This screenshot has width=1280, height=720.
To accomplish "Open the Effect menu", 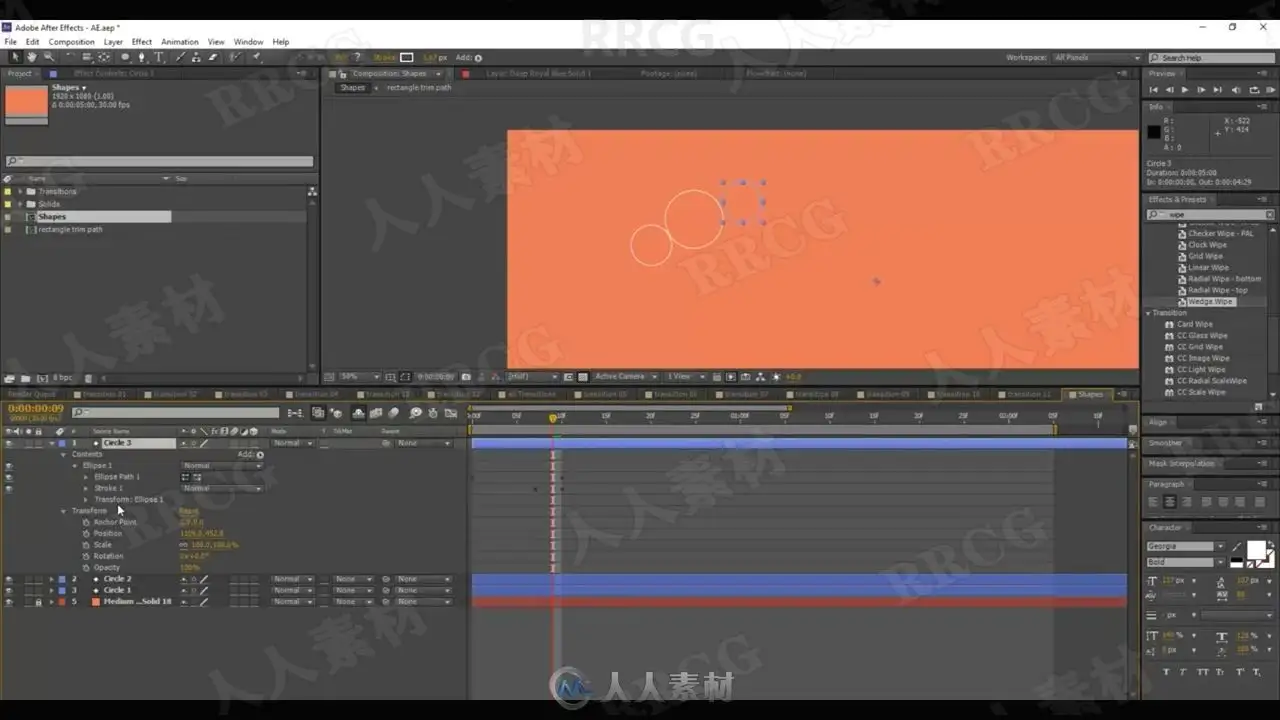I will 142,42.
